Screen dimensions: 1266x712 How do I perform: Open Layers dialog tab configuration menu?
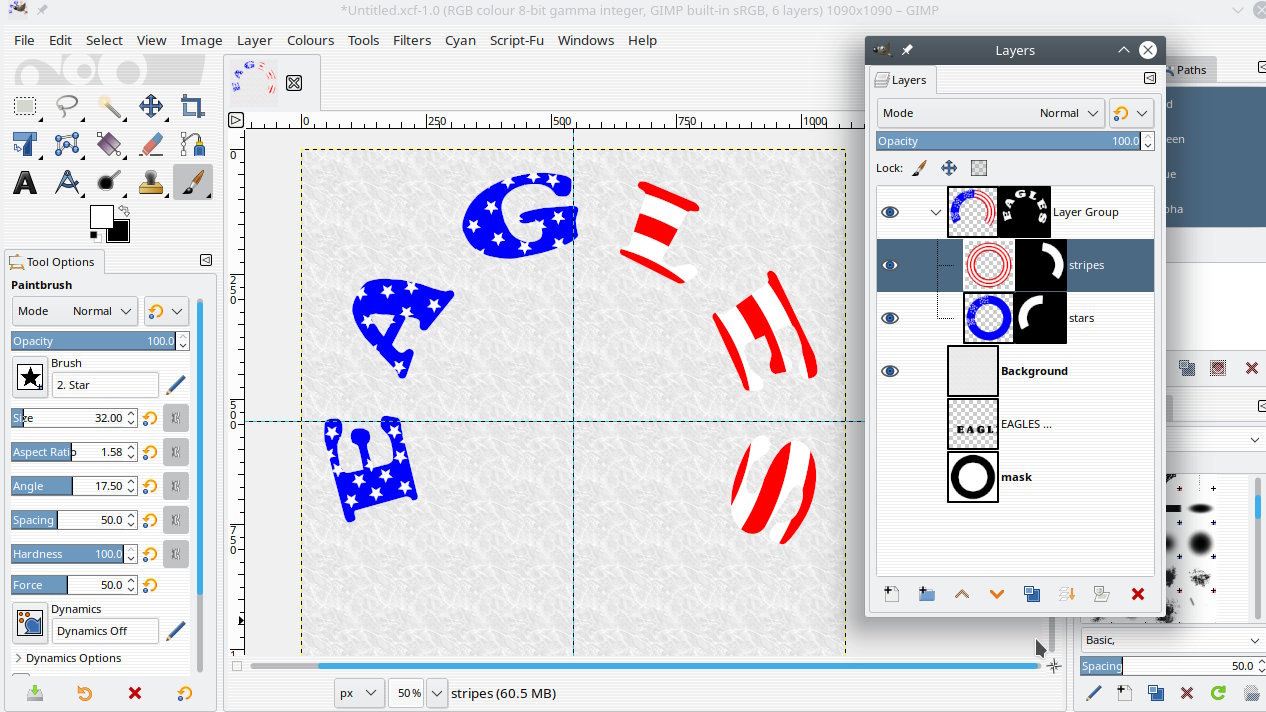[x=1149, y=79]
